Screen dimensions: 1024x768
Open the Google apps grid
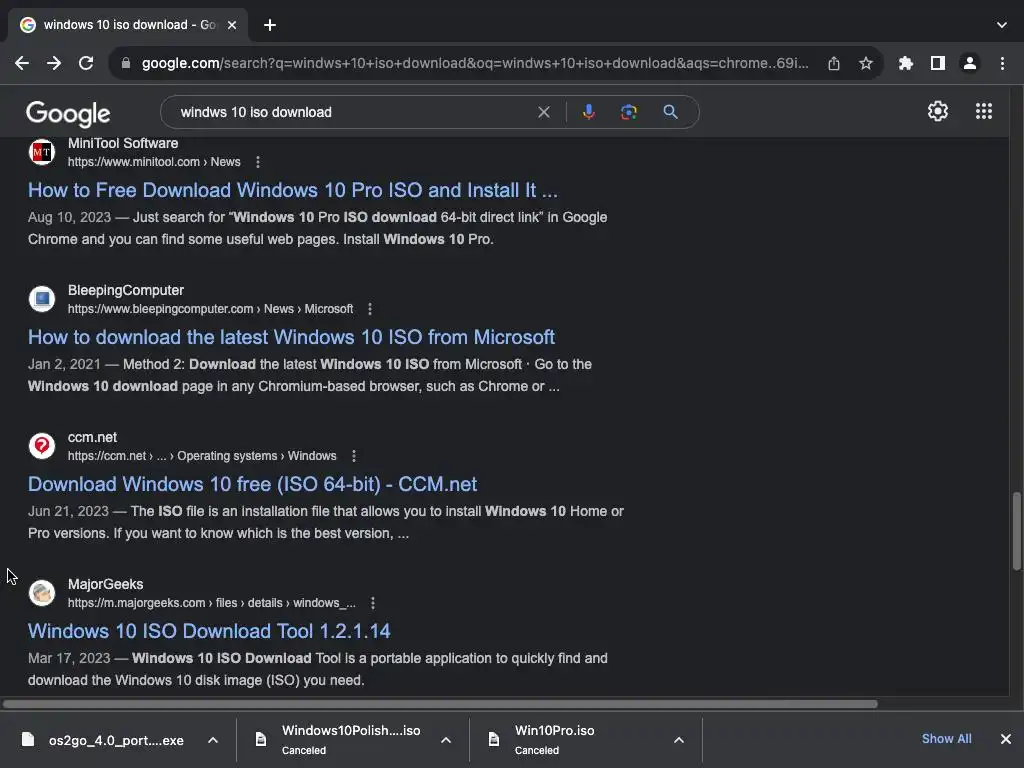(x=984, y=111)
